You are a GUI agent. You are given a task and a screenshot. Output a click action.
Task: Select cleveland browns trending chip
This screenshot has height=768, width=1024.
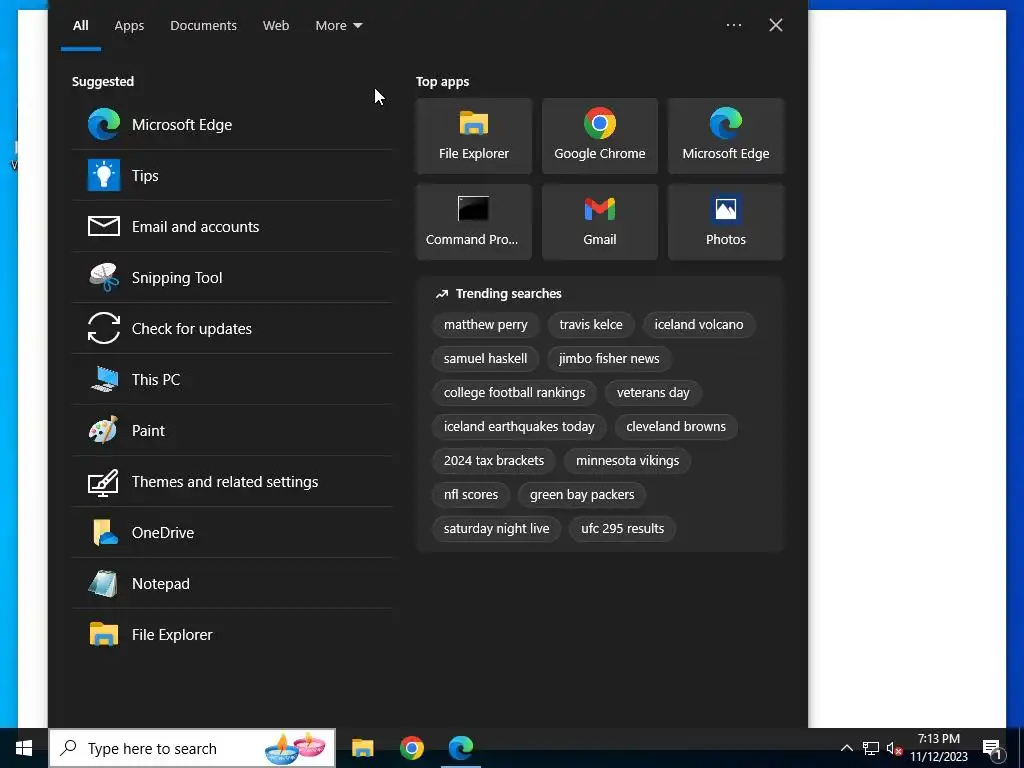click(x=676, y=426)
